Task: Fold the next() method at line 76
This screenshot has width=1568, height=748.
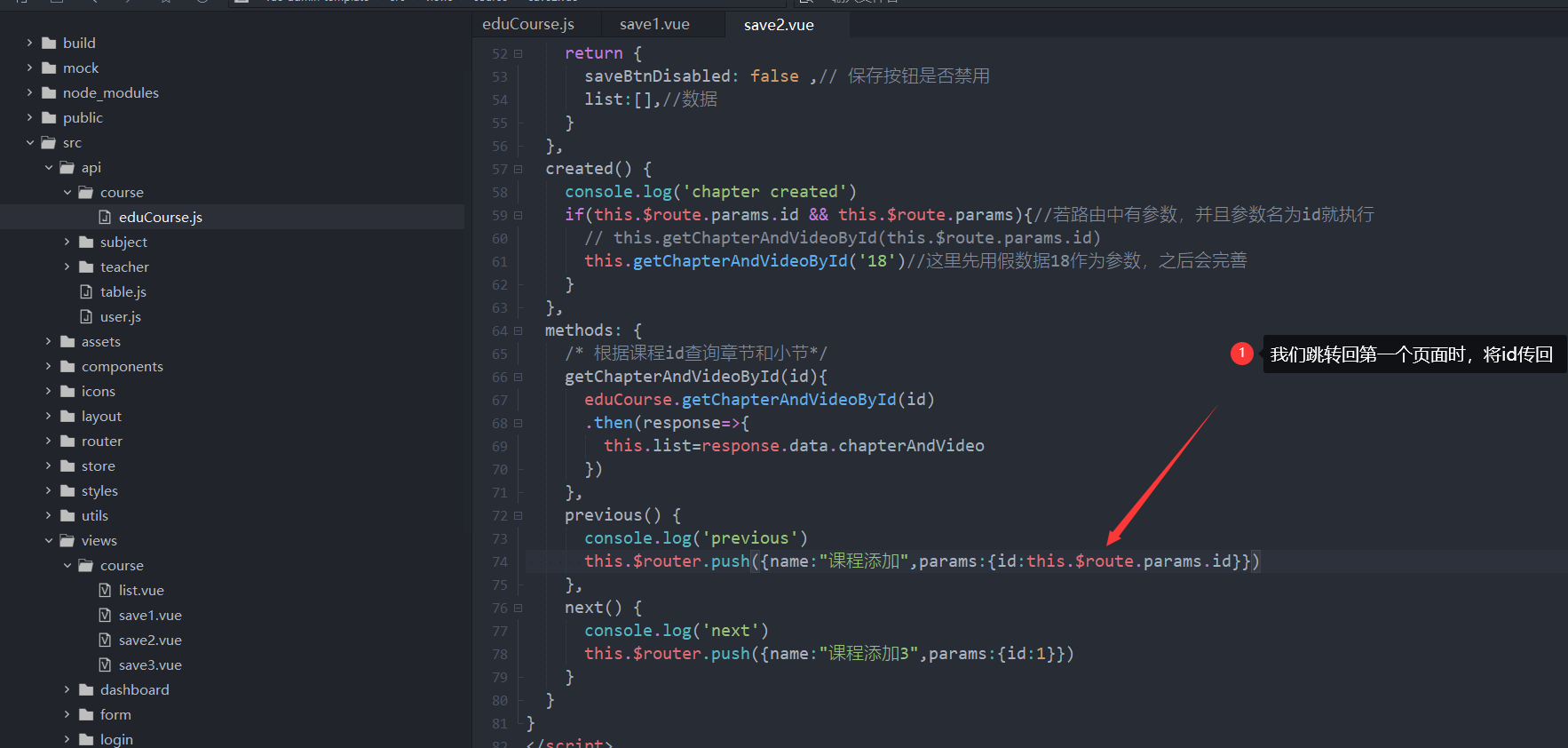Action: pyautogui.click(x=519, y=608)
